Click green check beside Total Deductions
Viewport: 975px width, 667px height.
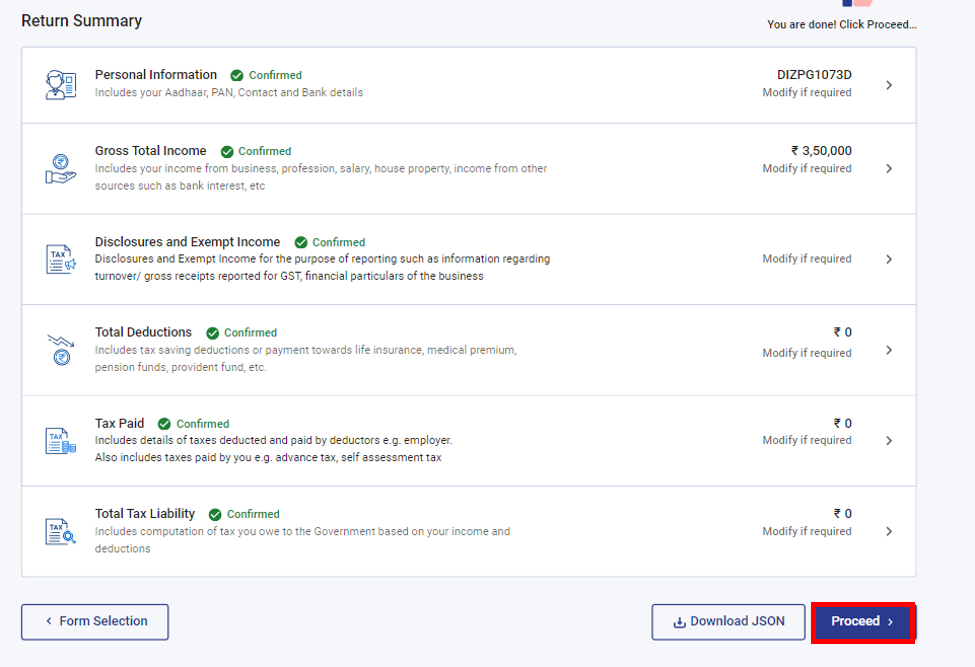(x=213, y=333)
